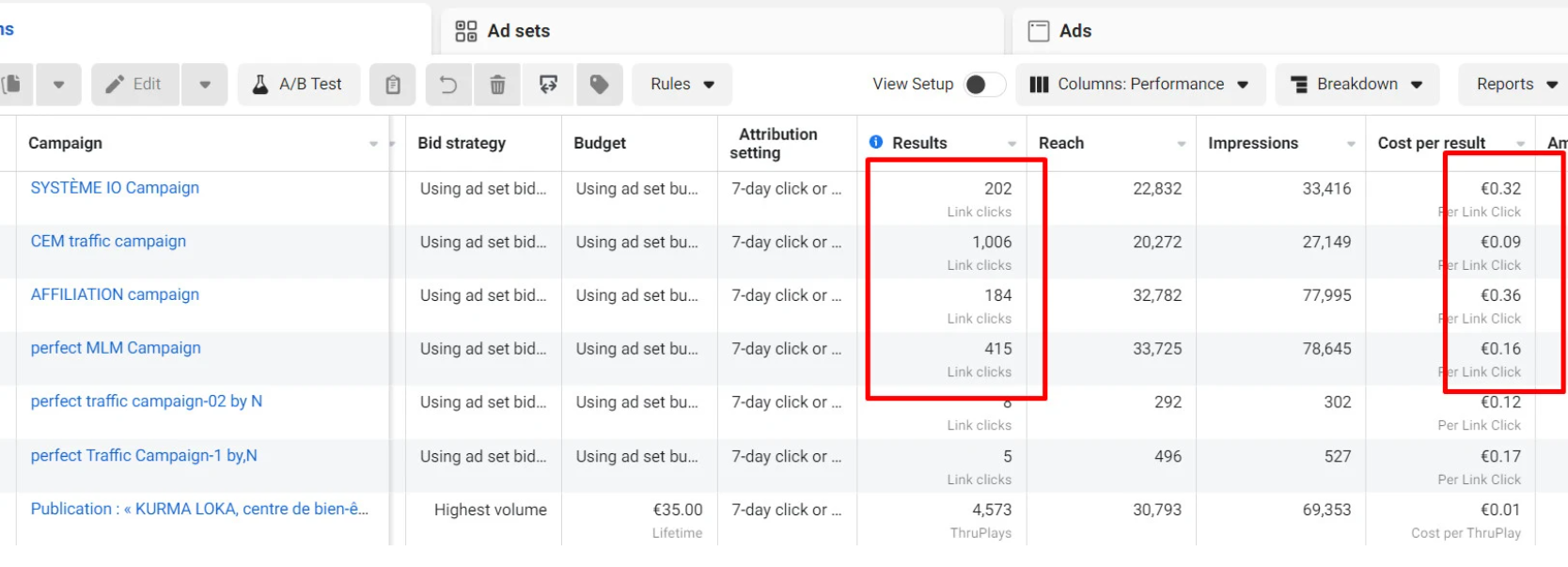
Task: Open the CEM traffic campaign link
Action: 108,242
